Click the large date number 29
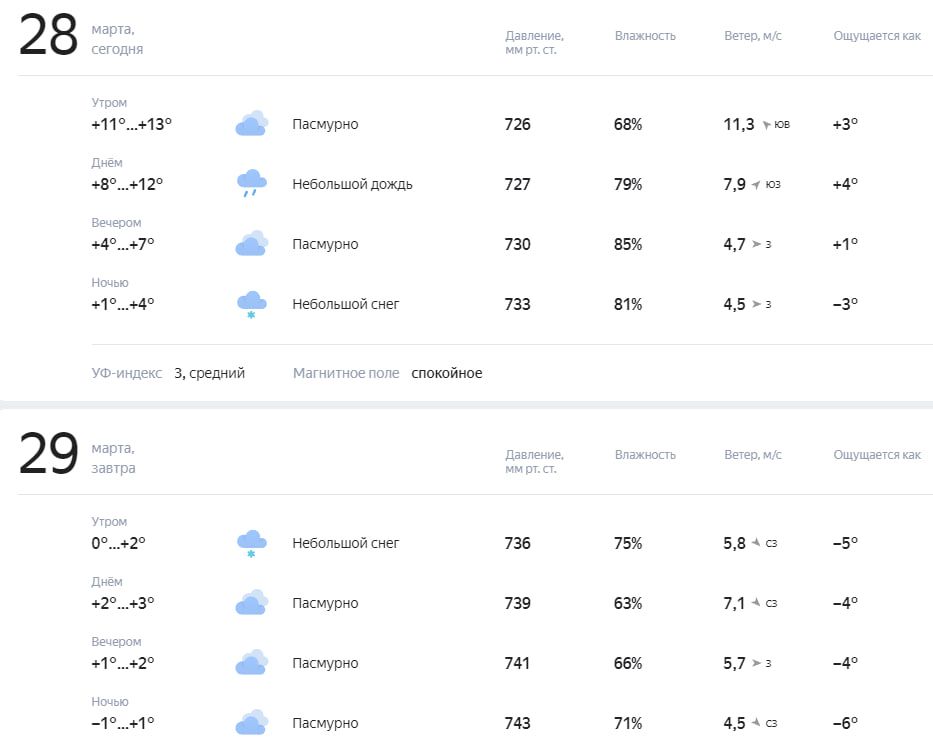 tap(48, 456)
